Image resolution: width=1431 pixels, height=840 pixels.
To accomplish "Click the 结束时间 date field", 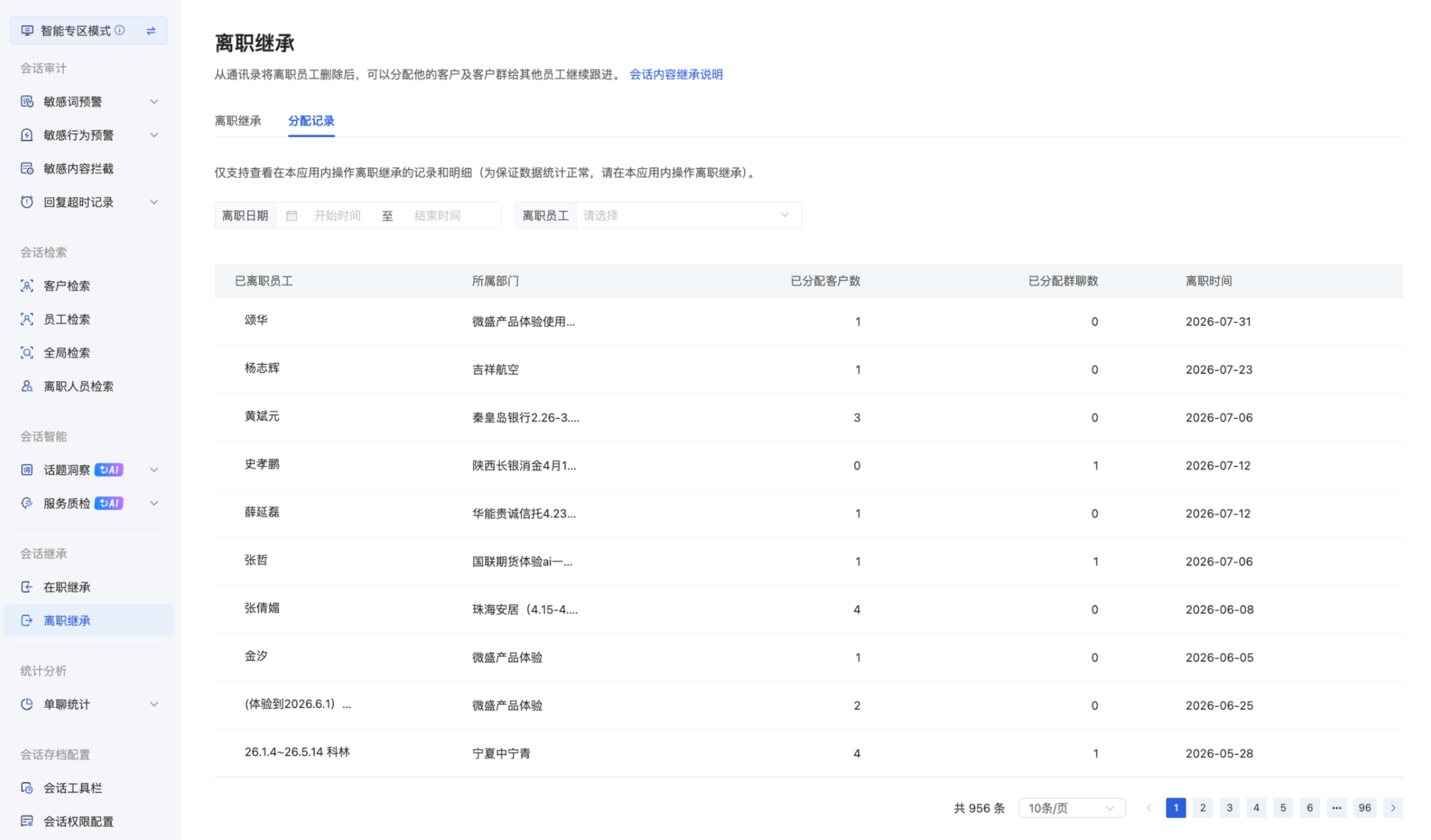I will 438,215.
